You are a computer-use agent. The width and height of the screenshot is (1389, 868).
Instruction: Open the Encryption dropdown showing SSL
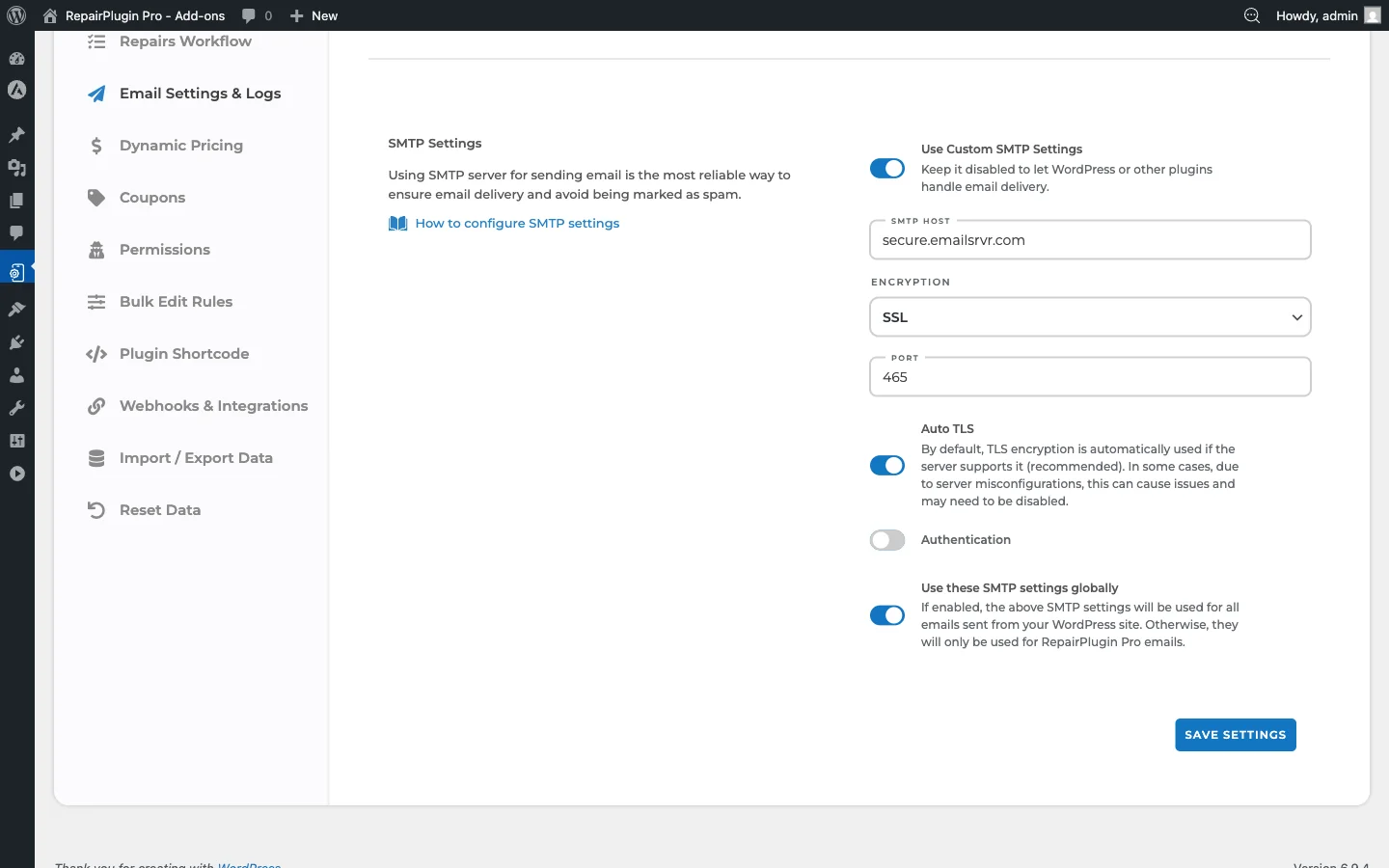point(1090,316)
